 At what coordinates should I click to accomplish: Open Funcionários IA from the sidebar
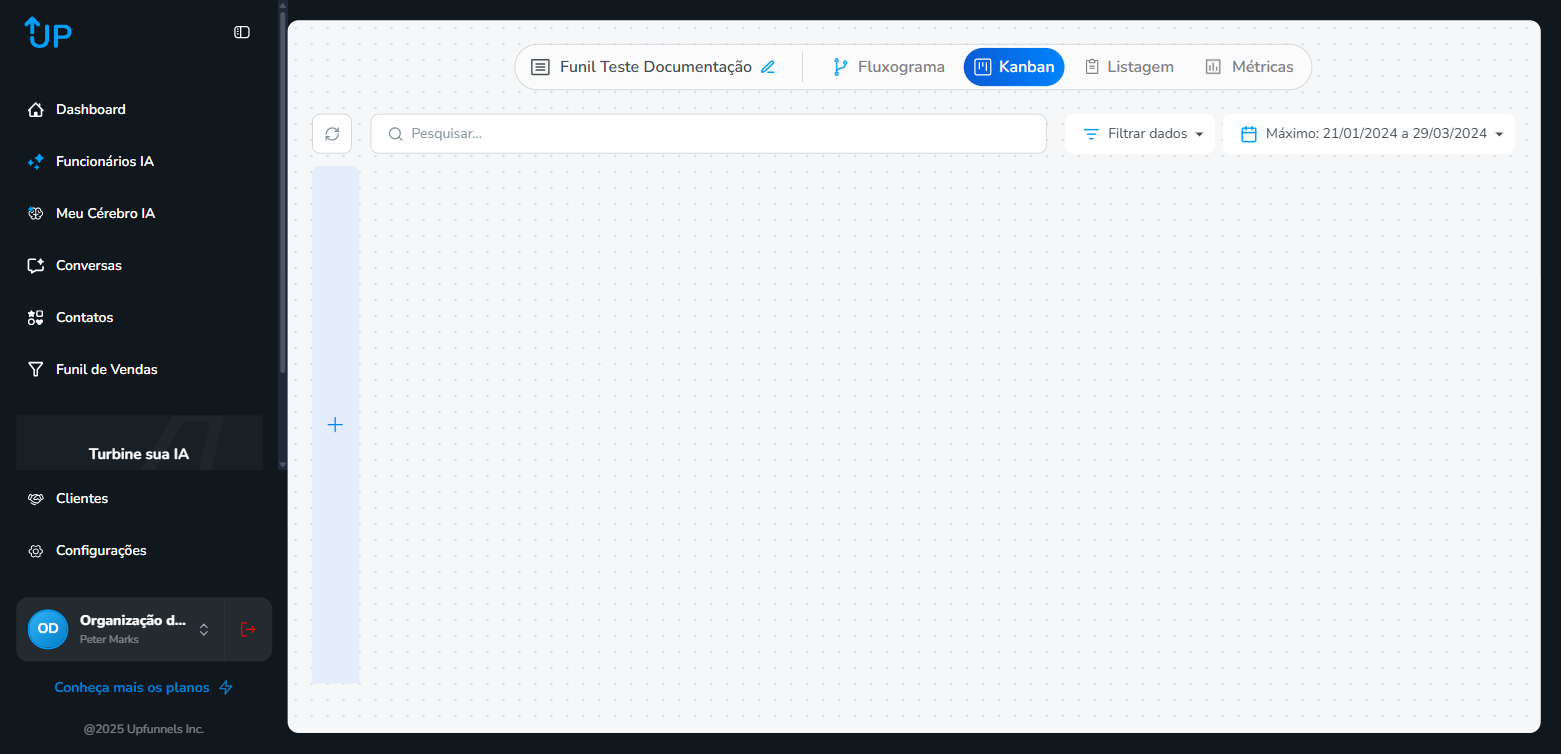point(104,161)
